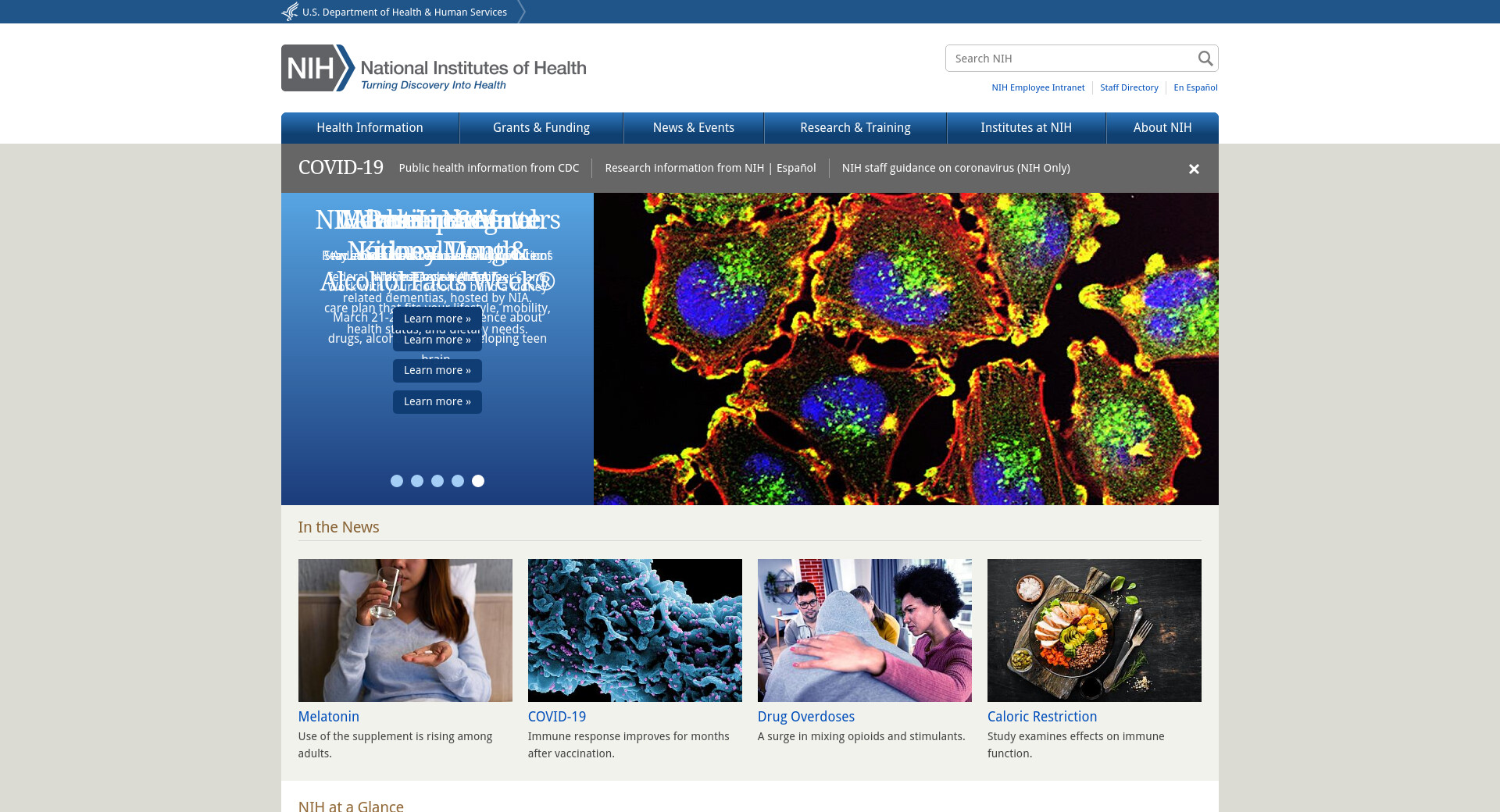Screen dimensions: 1500x812
Task: Open the Health Information menu
Action: tap(370, 128)
